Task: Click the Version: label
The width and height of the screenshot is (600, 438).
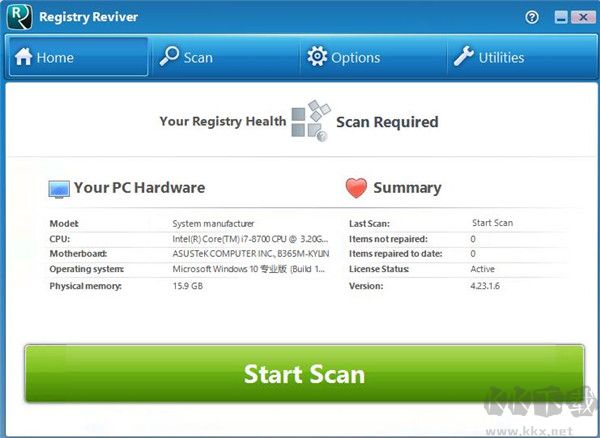Action: [366, 286]
